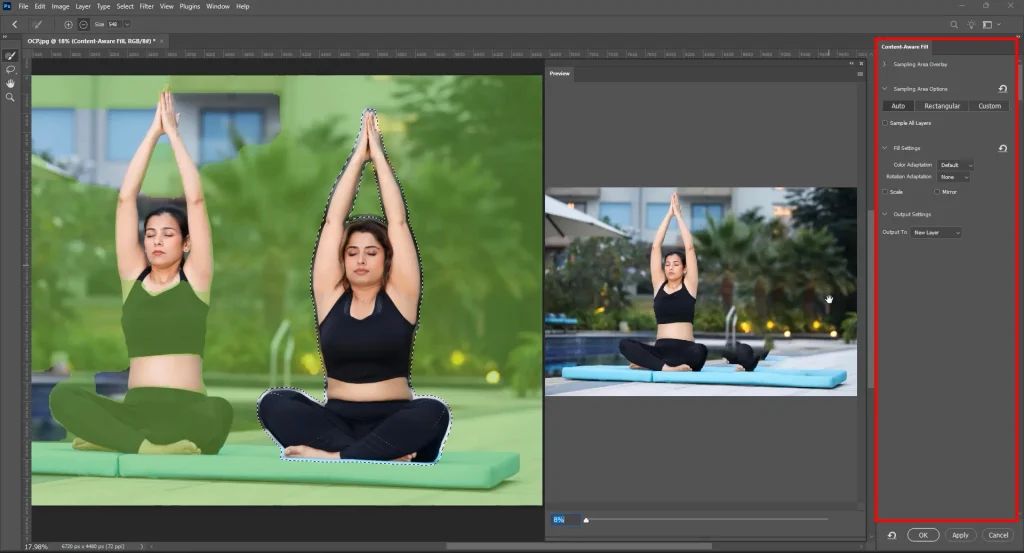Choose Rectangular sampling area option

tap(942, 106)
